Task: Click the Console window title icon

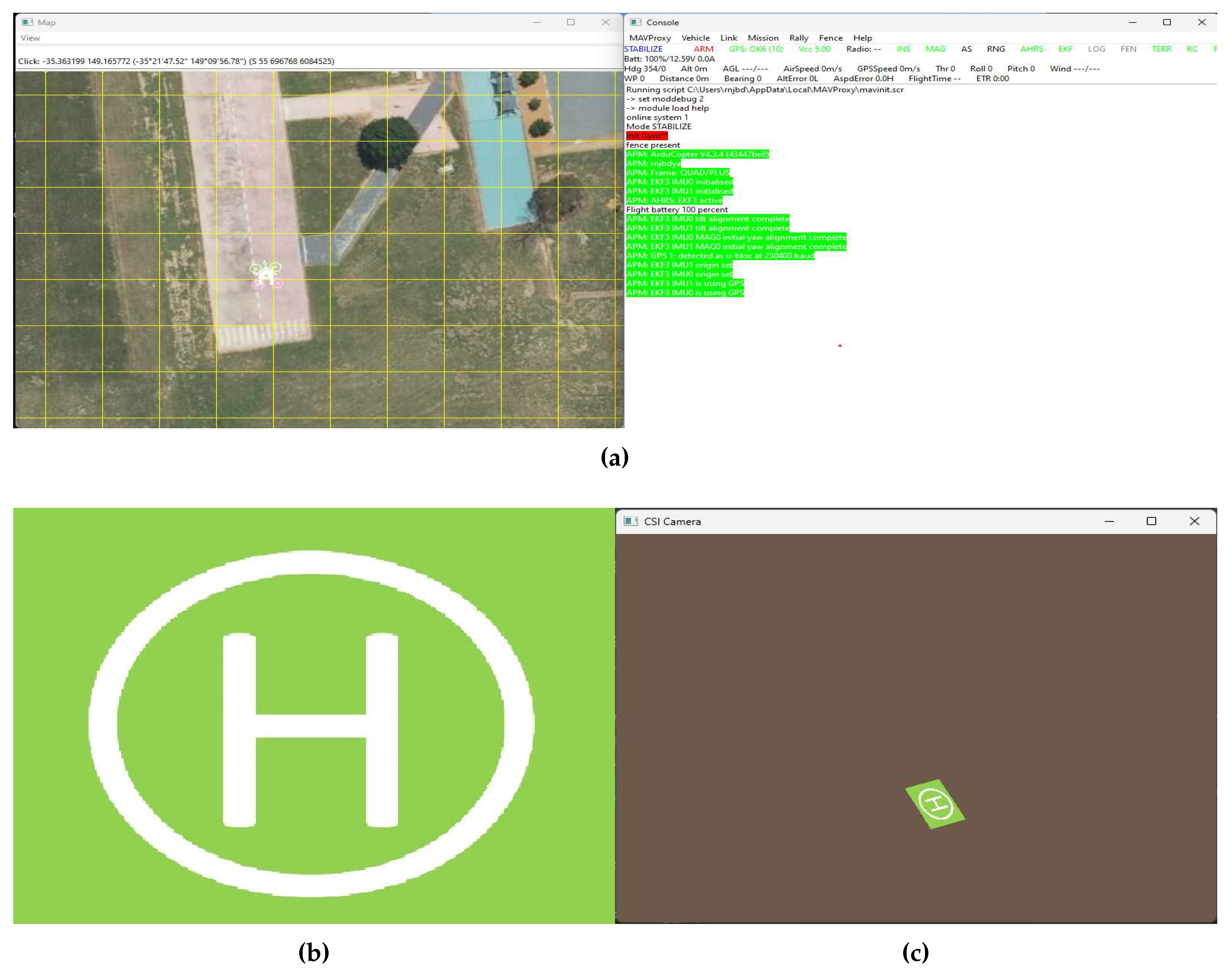Action: (x=635, y=22)
